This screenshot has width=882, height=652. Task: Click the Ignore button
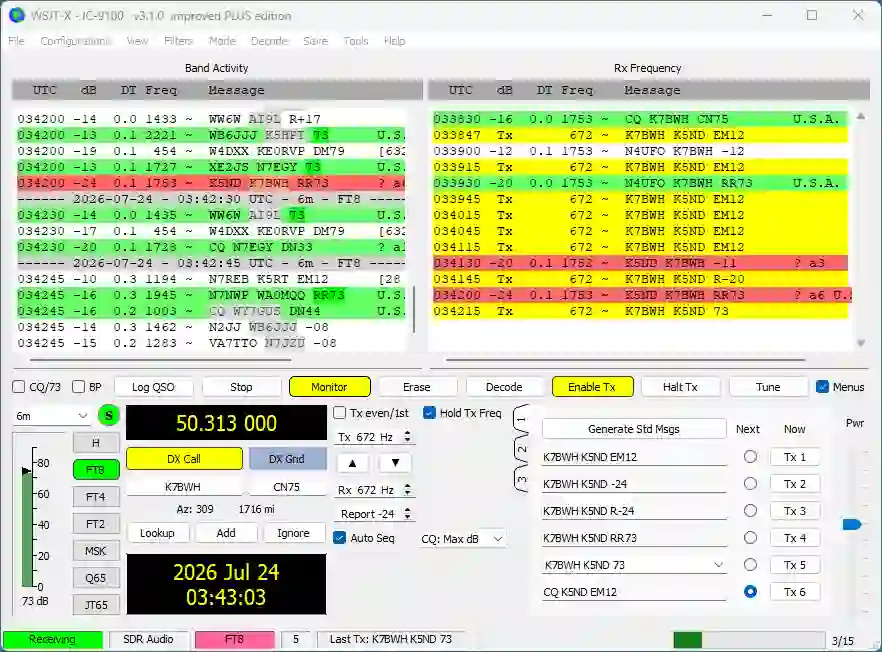click(293, 533)
